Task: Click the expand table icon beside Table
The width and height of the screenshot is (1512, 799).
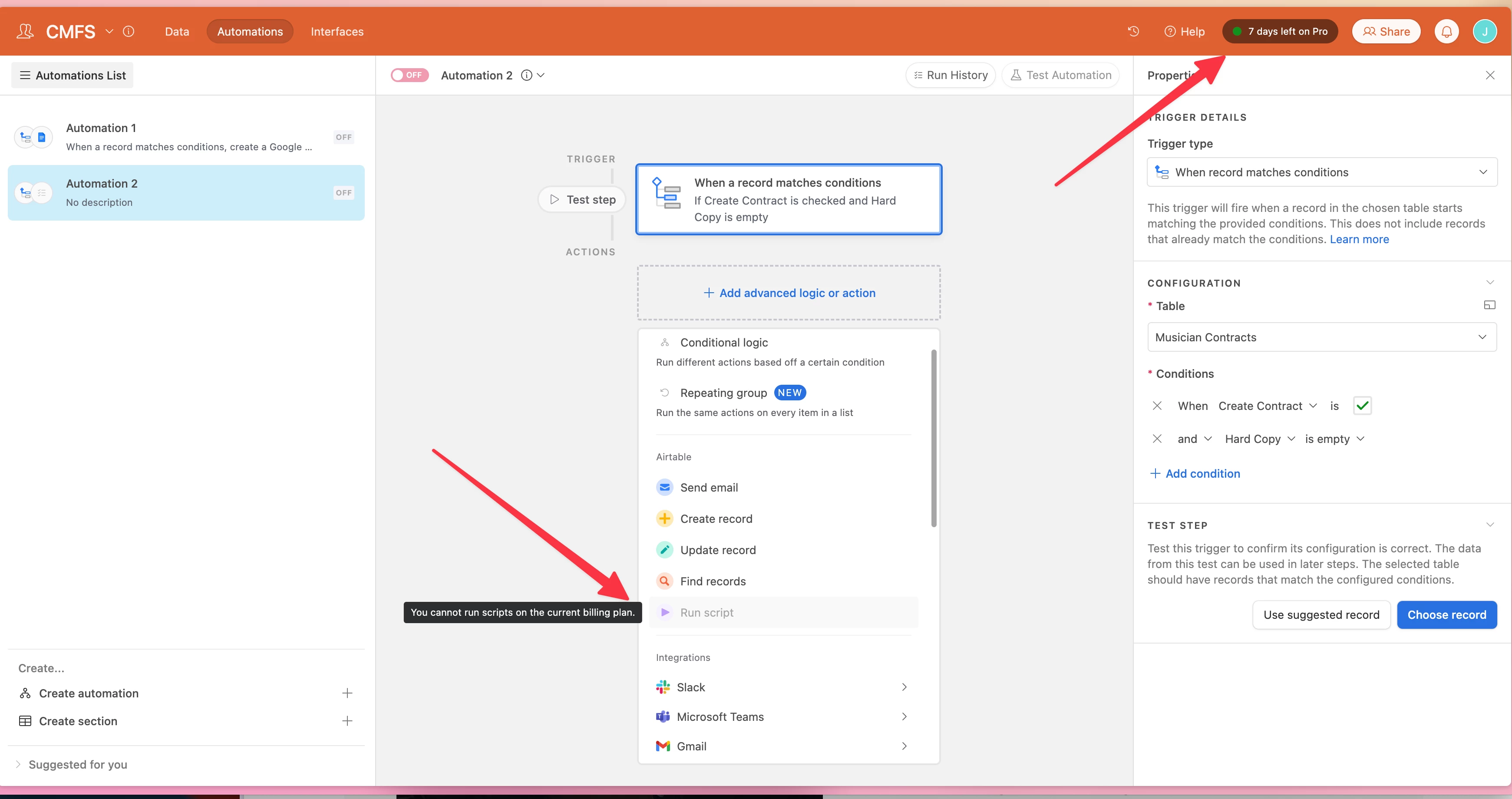Action: (x=1489, y=305)
